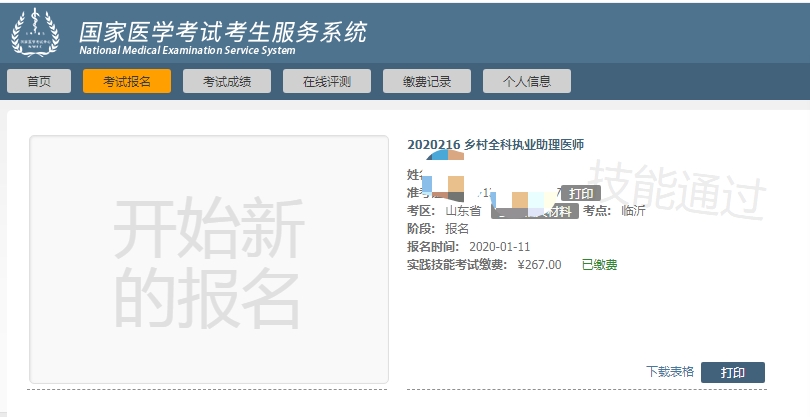810x417 pixels.
Task: Click the 临沂 exam site text
Action: [x=634, y=211]
